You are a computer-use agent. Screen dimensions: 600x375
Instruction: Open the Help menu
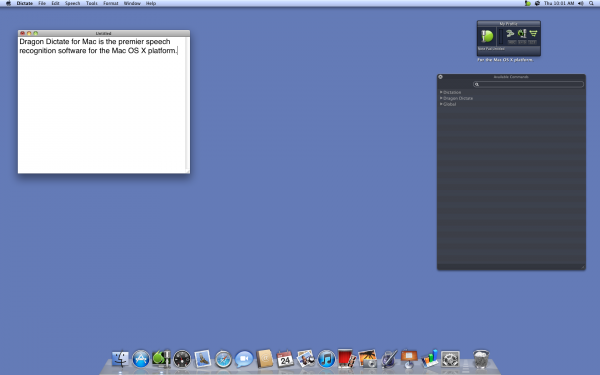click(x=151, y=3)
